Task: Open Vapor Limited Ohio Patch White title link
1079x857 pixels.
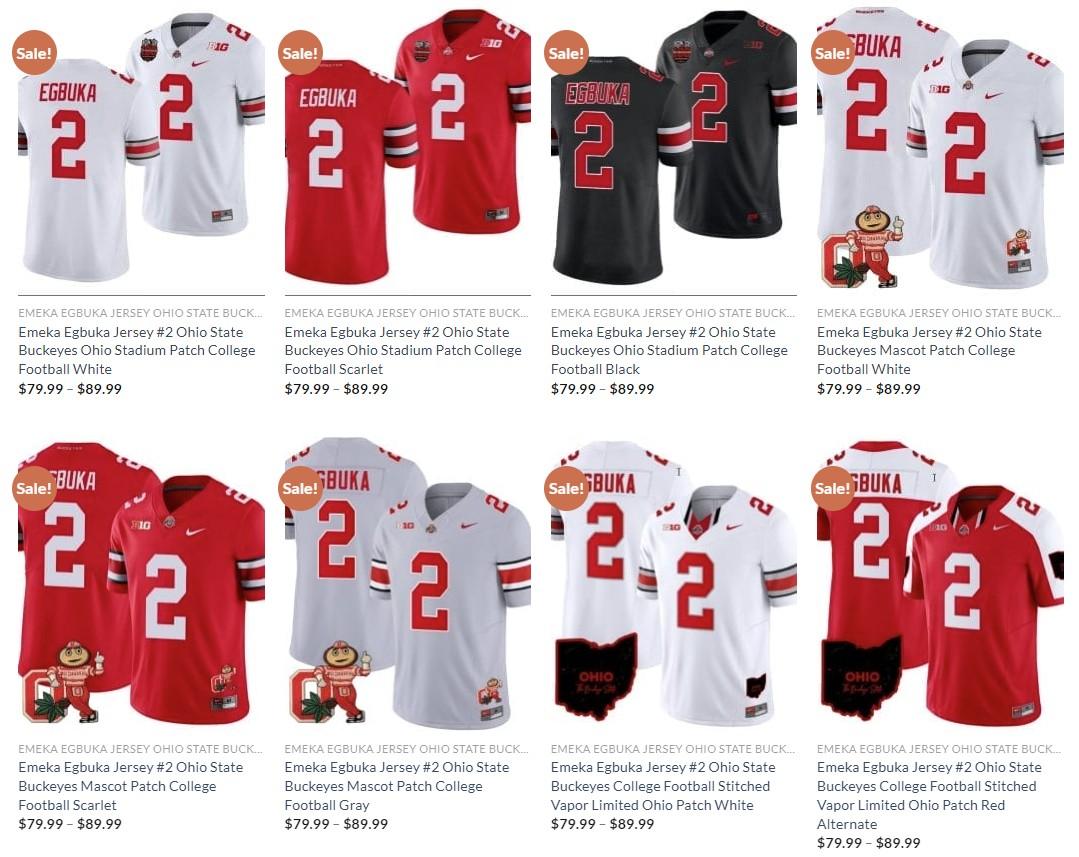Action: [663, 786]
